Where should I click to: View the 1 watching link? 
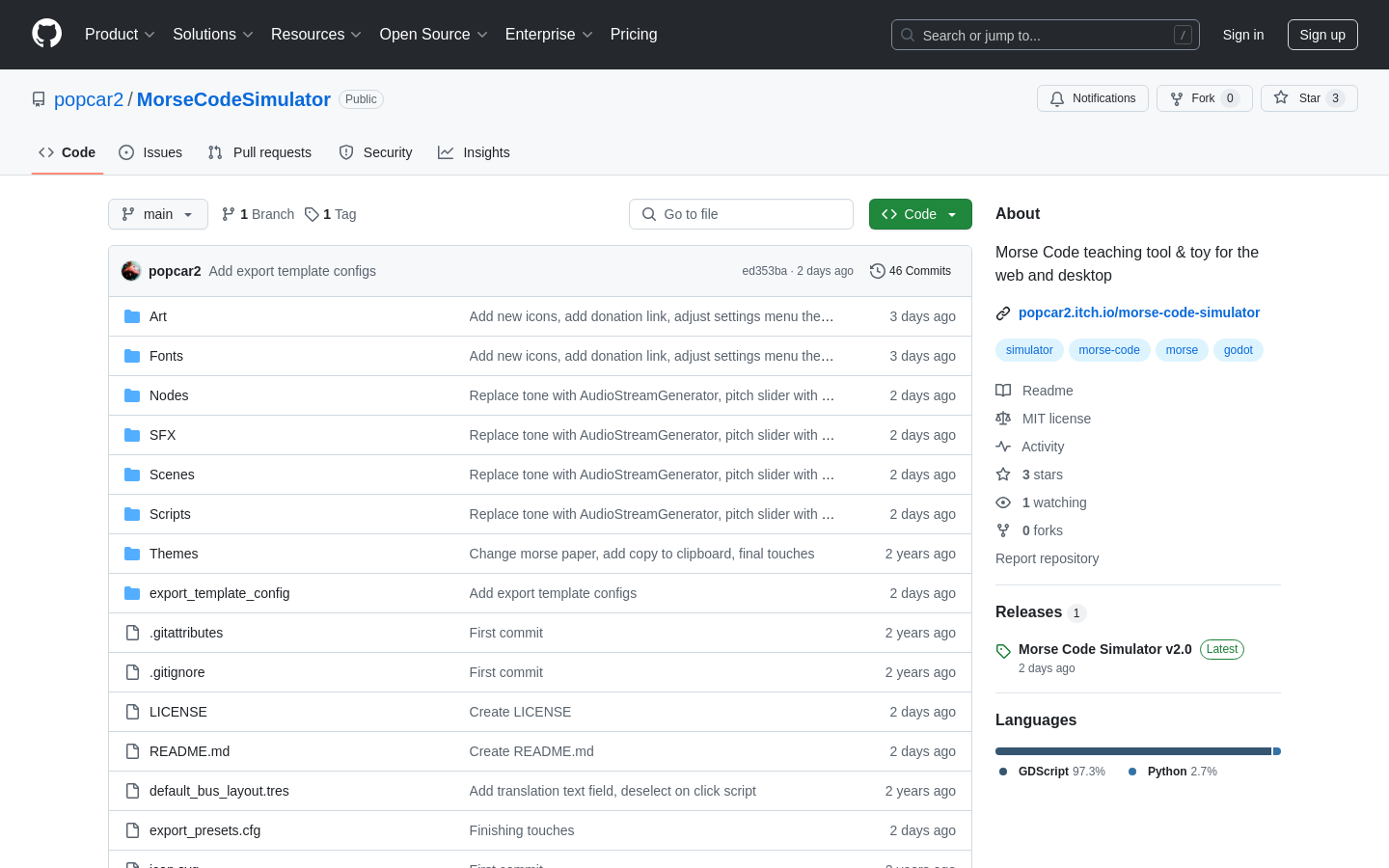[1041, 502]
